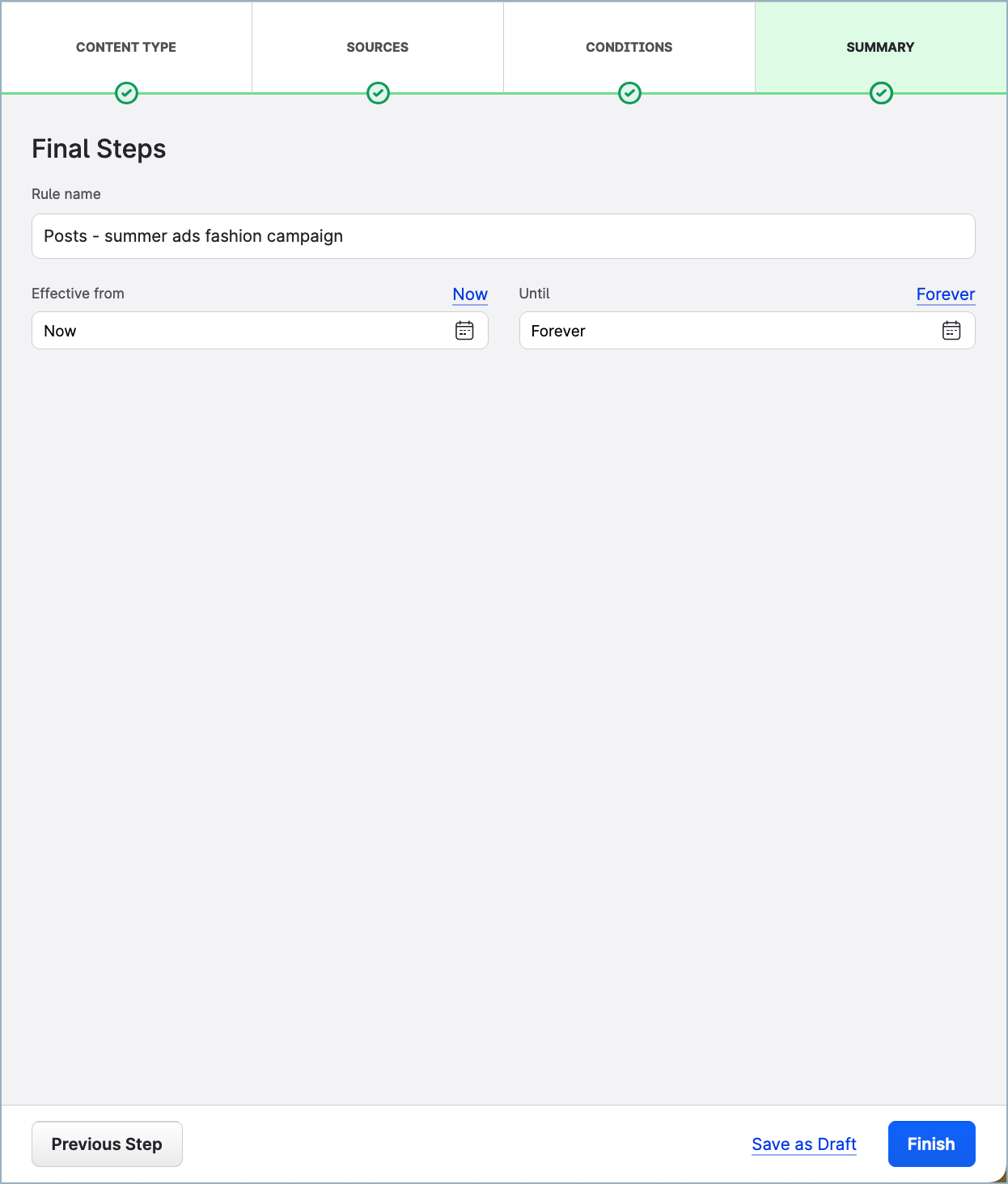Click inside the Effective from field
1008x1184 pixels.
click(243, 330)
